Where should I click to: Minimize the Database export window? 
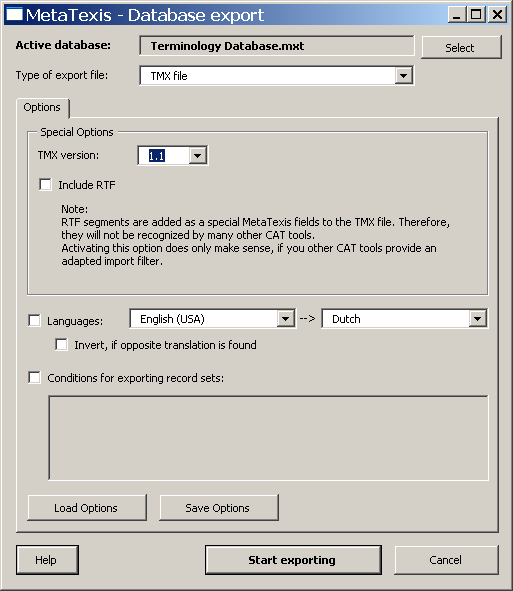point(456,15)
